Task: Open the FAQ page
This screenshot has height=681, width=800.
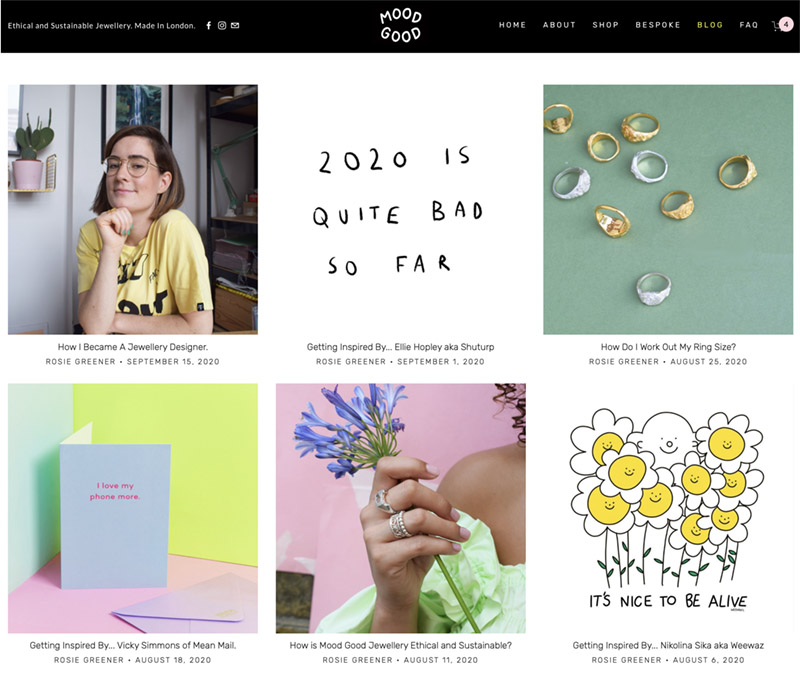Action: click(x=748, y=25)
